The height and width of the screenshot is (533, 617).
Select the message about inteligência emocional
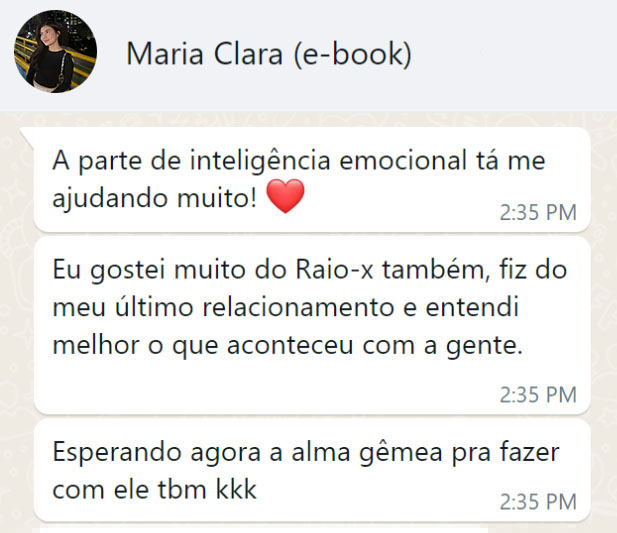[312, 180]
